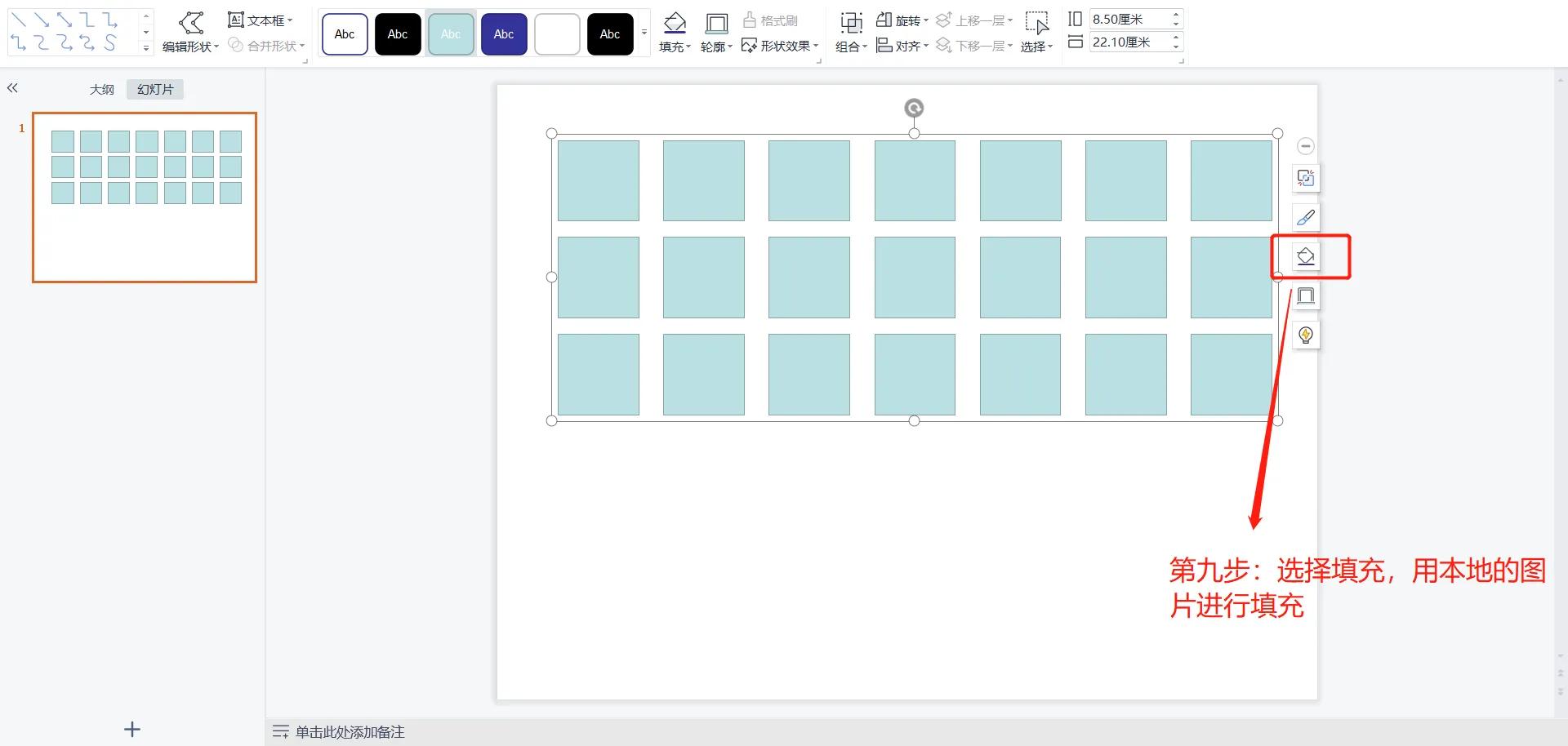The height and width of the screenshot is (746, 1568).
Task: Click the lightbulb smart suggestion icon
Action: click(x=1305, y=335)
